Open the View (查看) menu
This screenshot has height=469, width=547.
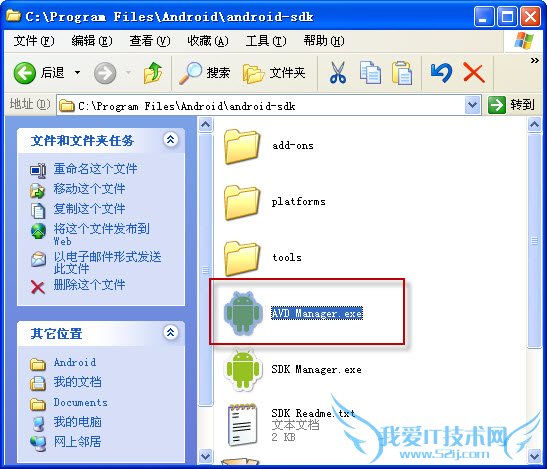(x=150, y=41)
